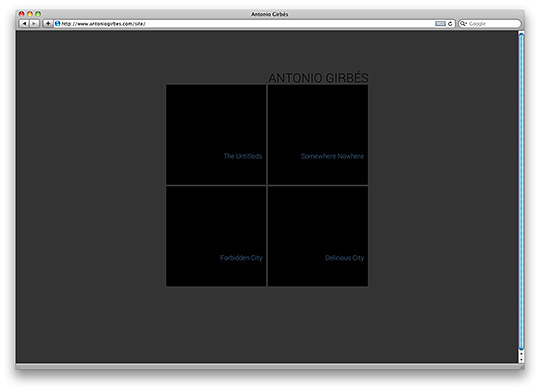The width and height of the screenshot is (540, 391).
Task: Go back with the Safari back arrow
Action: (24, 24)
